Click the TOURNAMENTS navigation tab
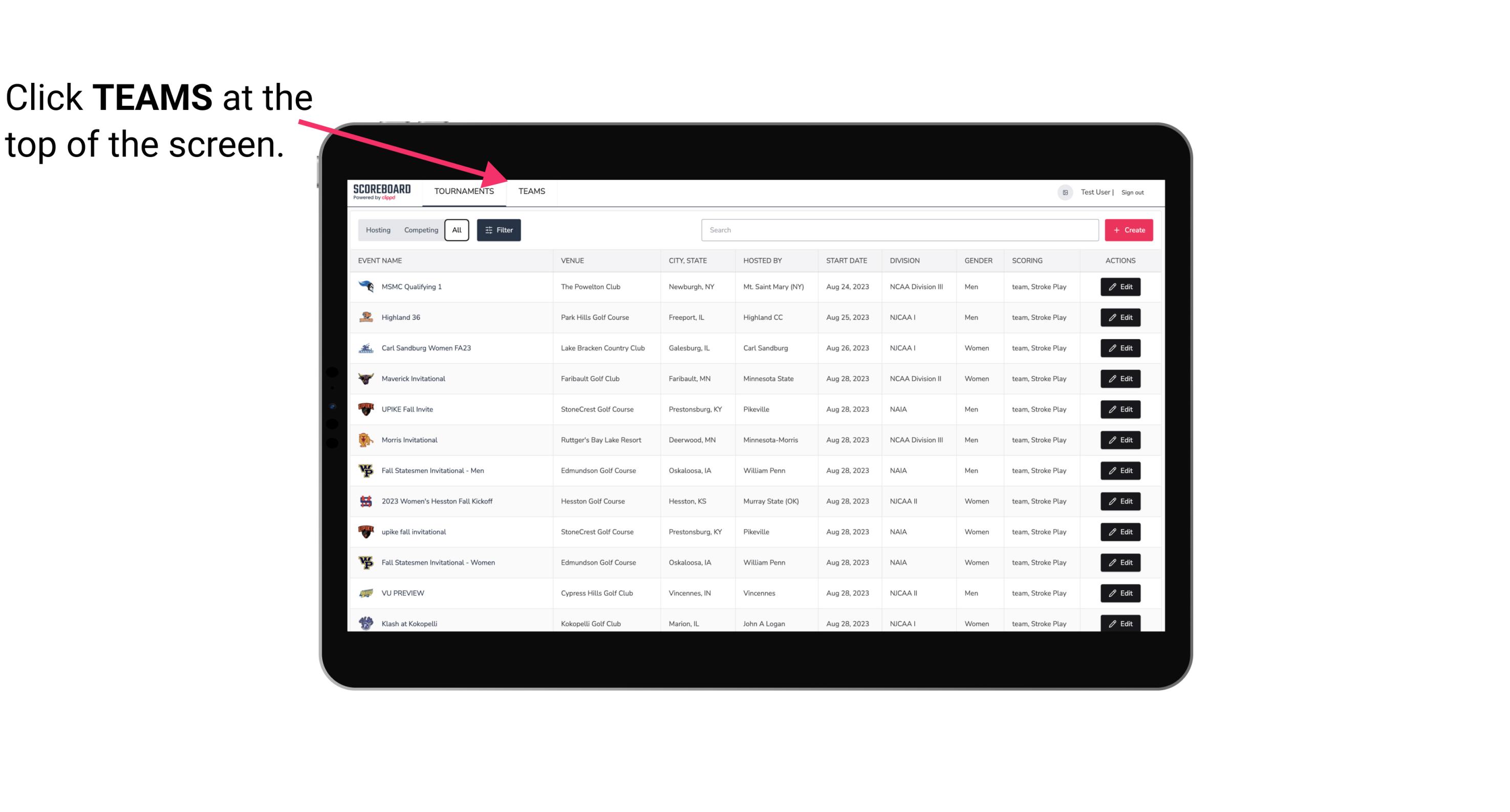This screenshot has width=1510, height=812. coord(464,191)
